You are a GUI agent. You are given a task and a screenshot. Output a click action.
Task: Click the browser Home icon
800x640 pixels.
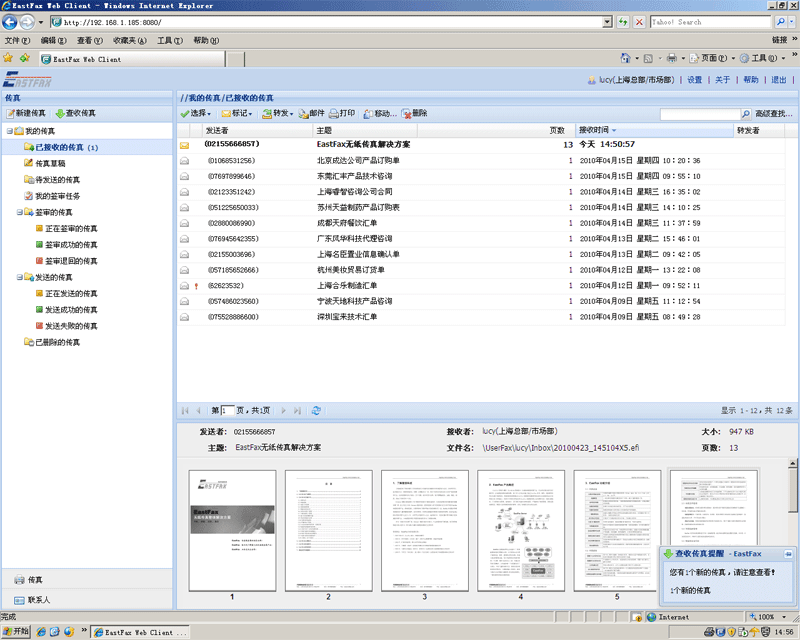(x=625, y=58)
